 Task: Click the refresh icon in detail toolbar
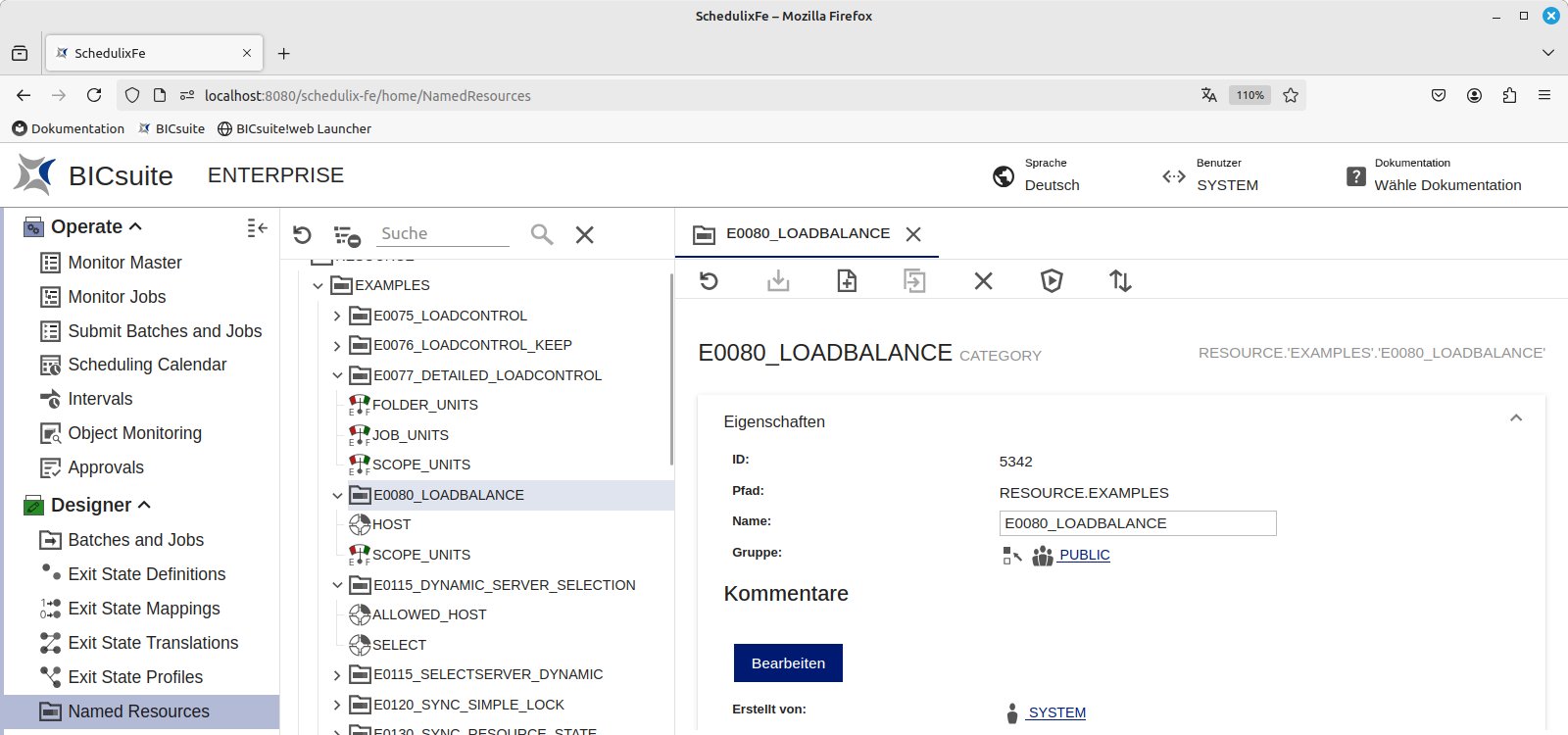point(709,281)
